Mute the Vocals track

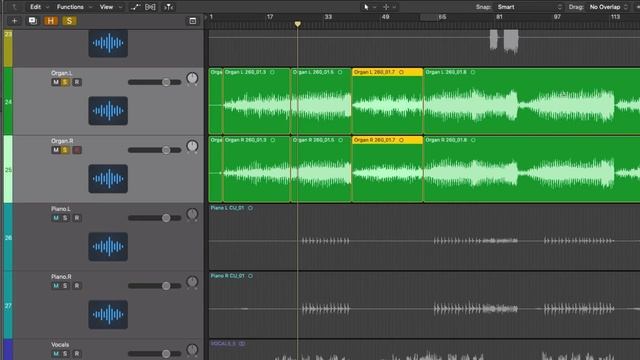point(56,353)
